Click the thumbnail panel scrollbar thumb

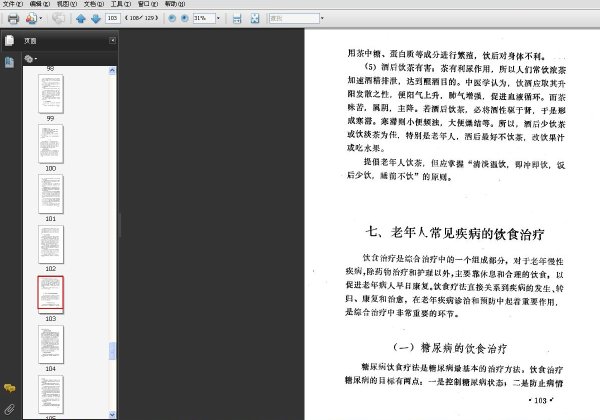(x=112, y=351)
